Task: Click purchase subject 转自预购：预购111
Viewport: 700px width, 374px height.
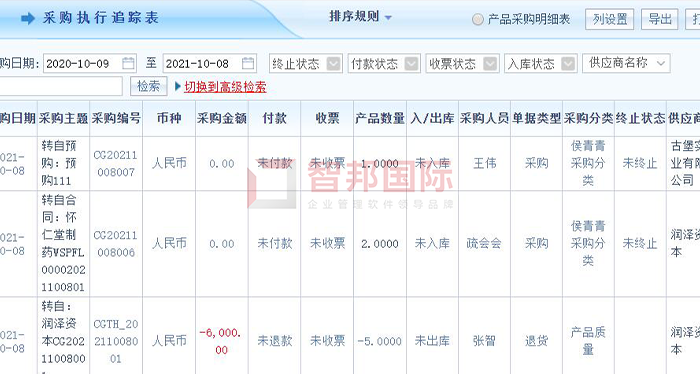Action: click(x=59, y=163)
